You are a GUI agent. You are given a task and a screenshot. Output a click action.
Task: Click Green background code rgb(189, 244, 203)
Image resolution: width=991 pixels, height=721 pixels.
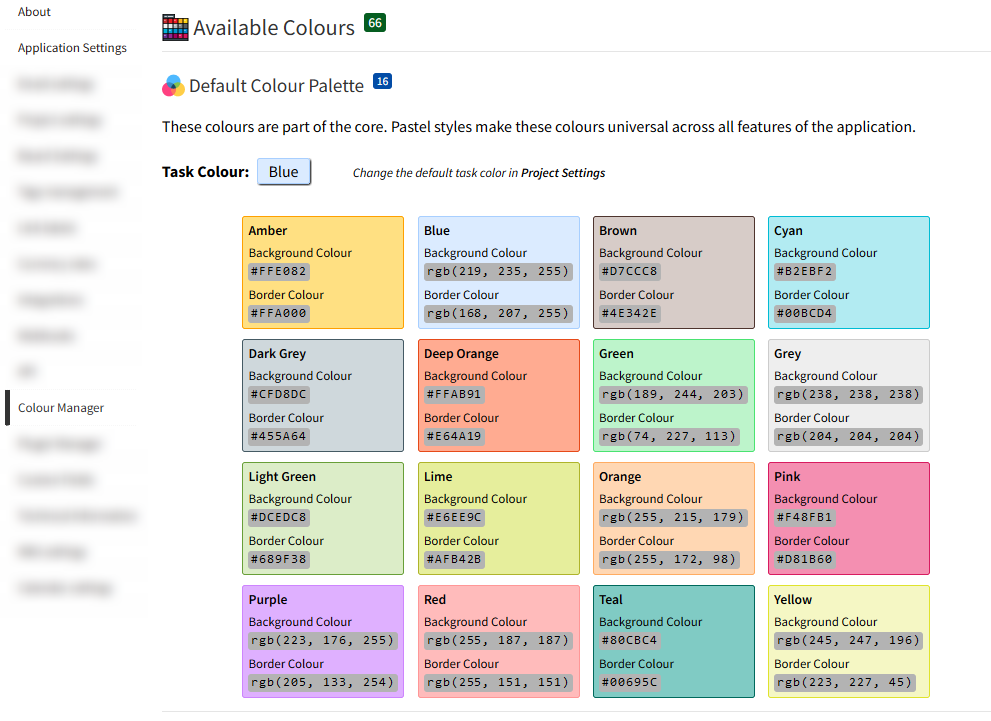point(672,394)
